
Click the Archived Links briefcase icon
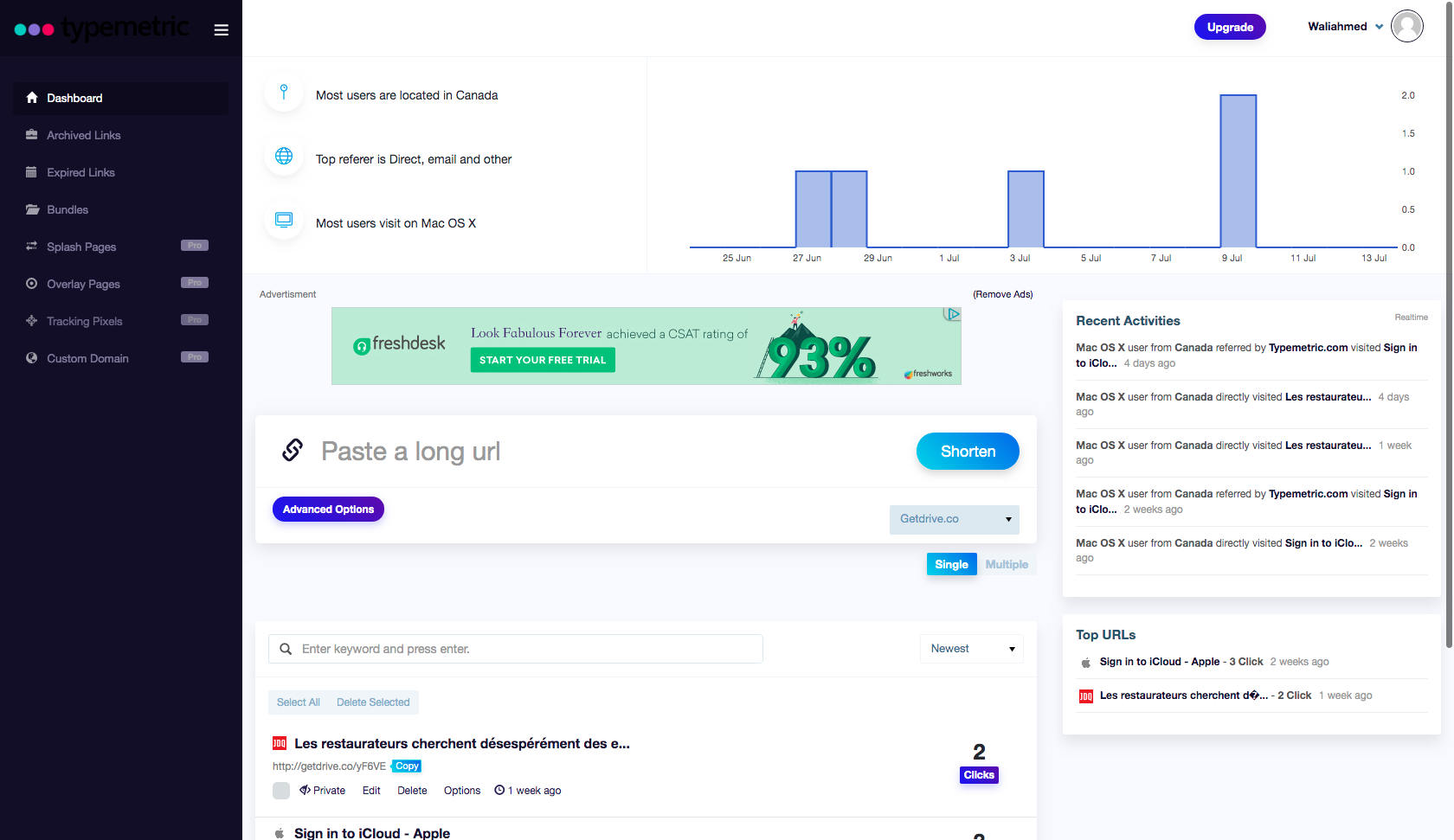pyautogui.click(x=32, y=135)
